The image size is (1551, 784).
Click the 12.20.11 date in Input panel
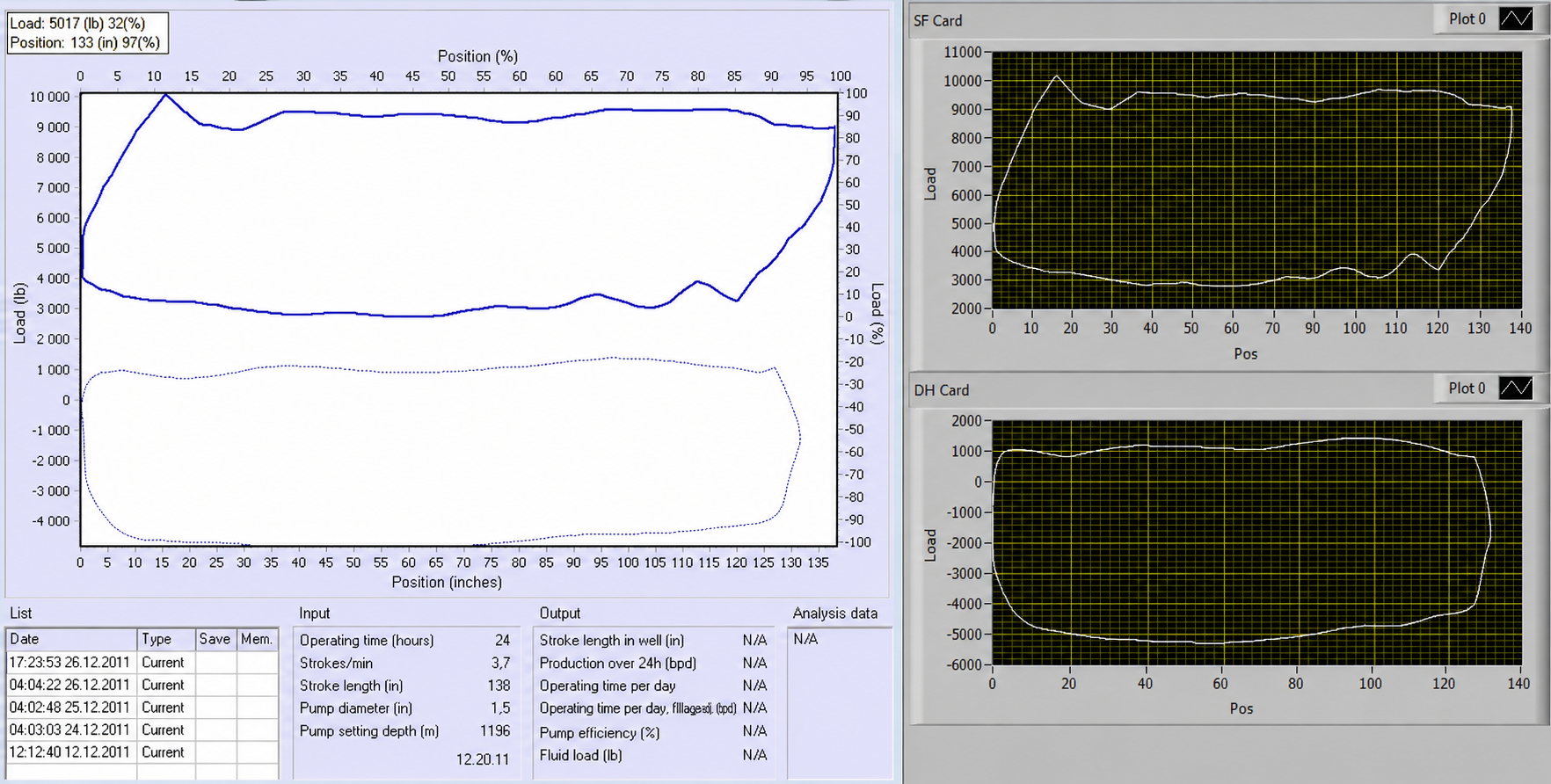(482, 759)
